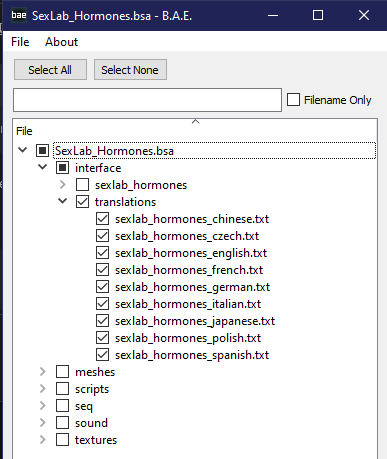Select sexlab_hormones_czech.txt file name
The image size is (387, 459).
click(187, 236)
